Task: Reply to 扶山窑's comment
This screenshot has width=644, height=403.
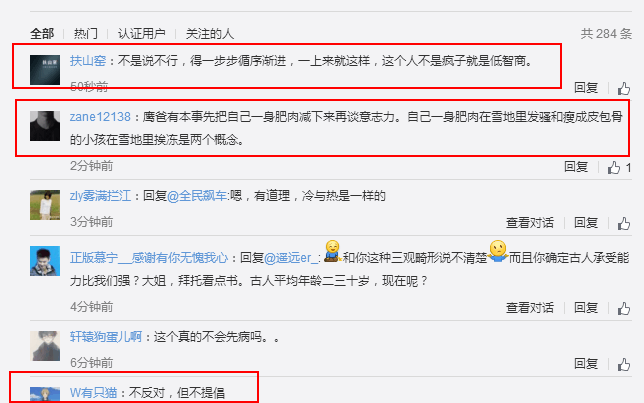Action: tap(586, 88)
